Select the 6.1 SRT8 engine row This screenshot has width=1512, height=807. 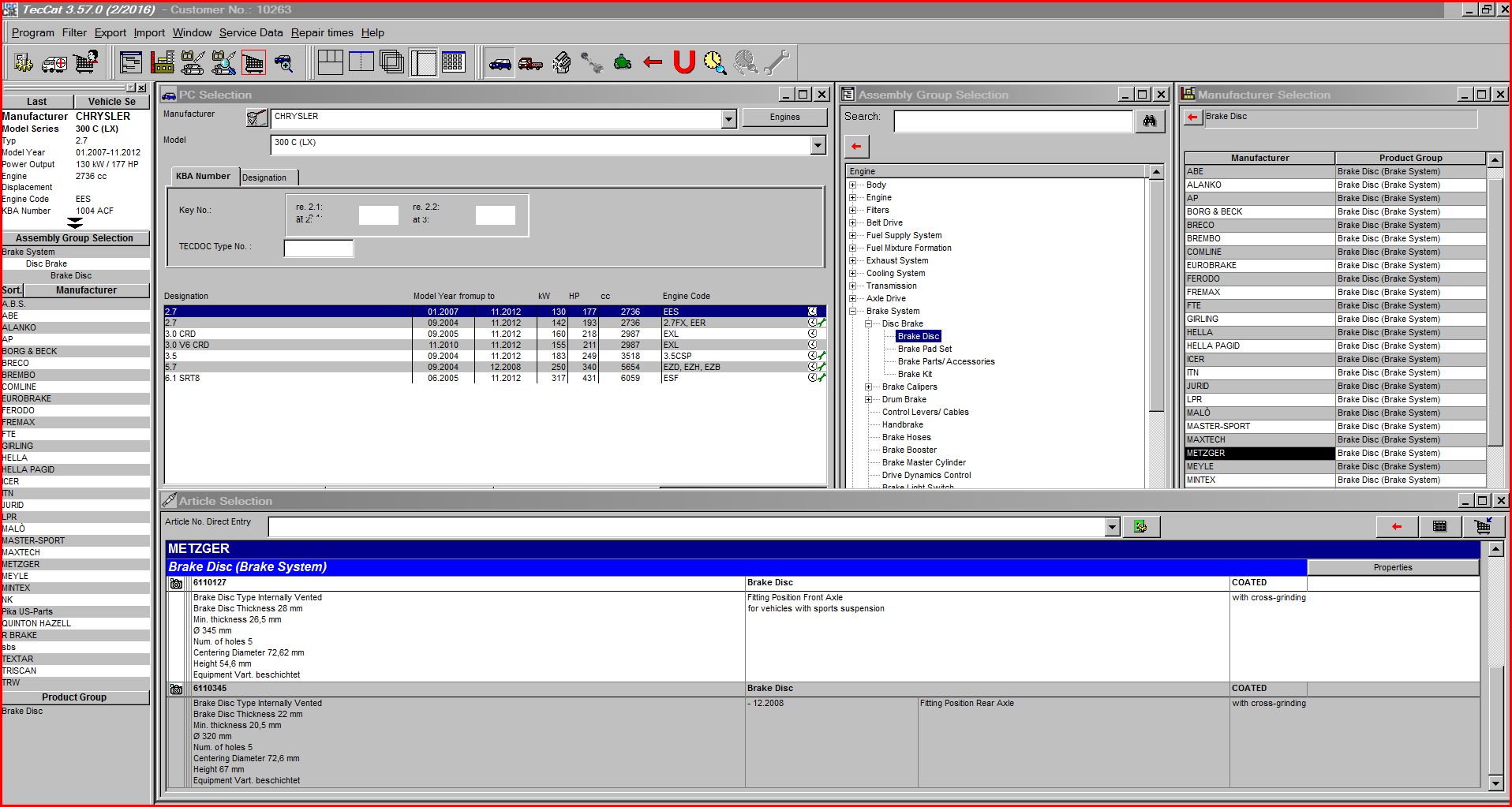pos(495,378)
